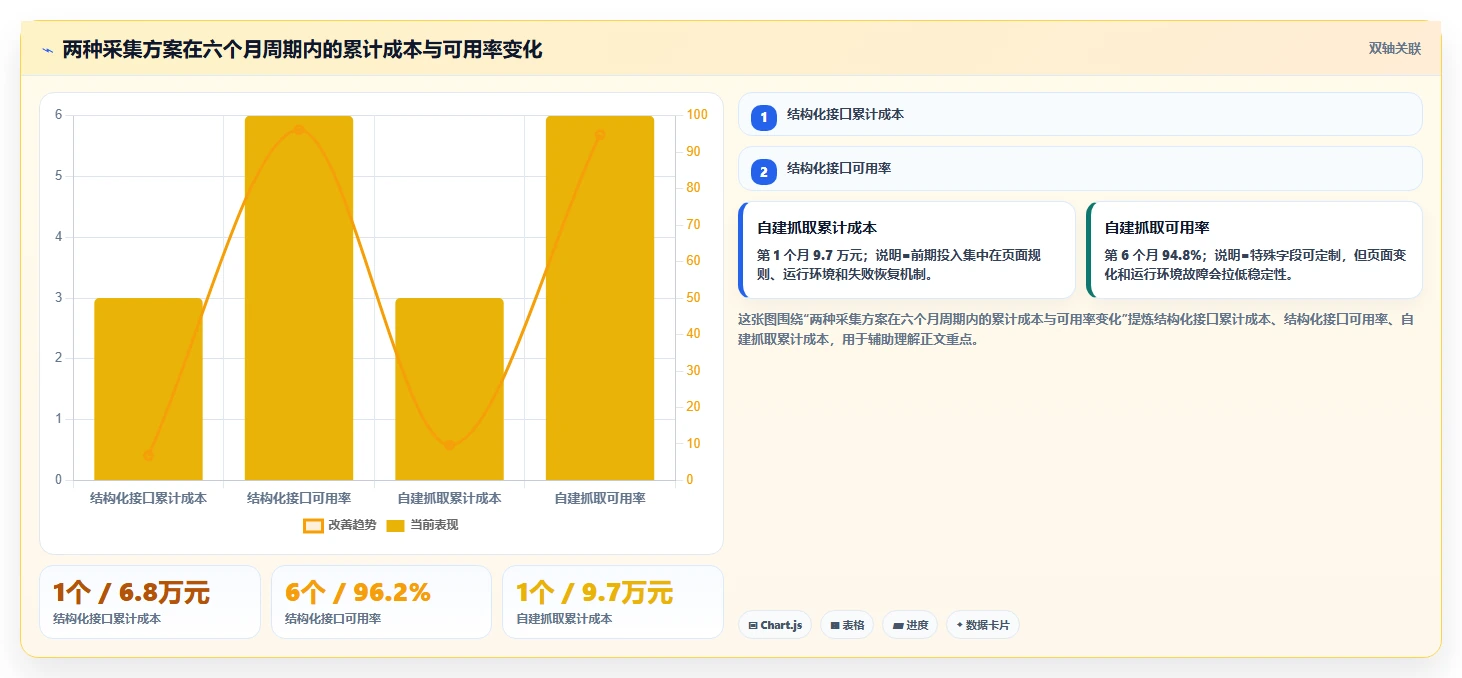Click the 1个 / 9.7万元 stat value
This screenshot has width=1462, height=678.
(594, 593)
